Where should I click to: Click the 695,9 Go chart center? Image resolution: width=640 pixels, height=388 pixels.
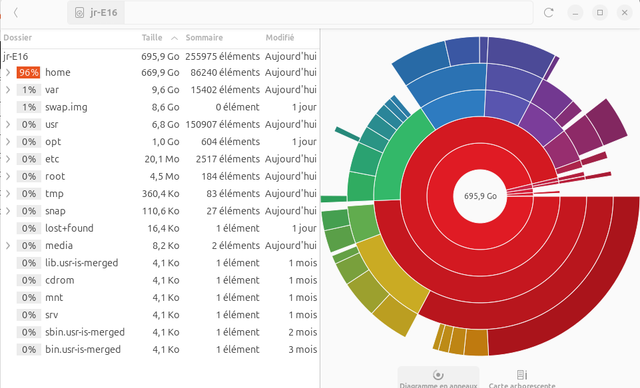(480, 196)
